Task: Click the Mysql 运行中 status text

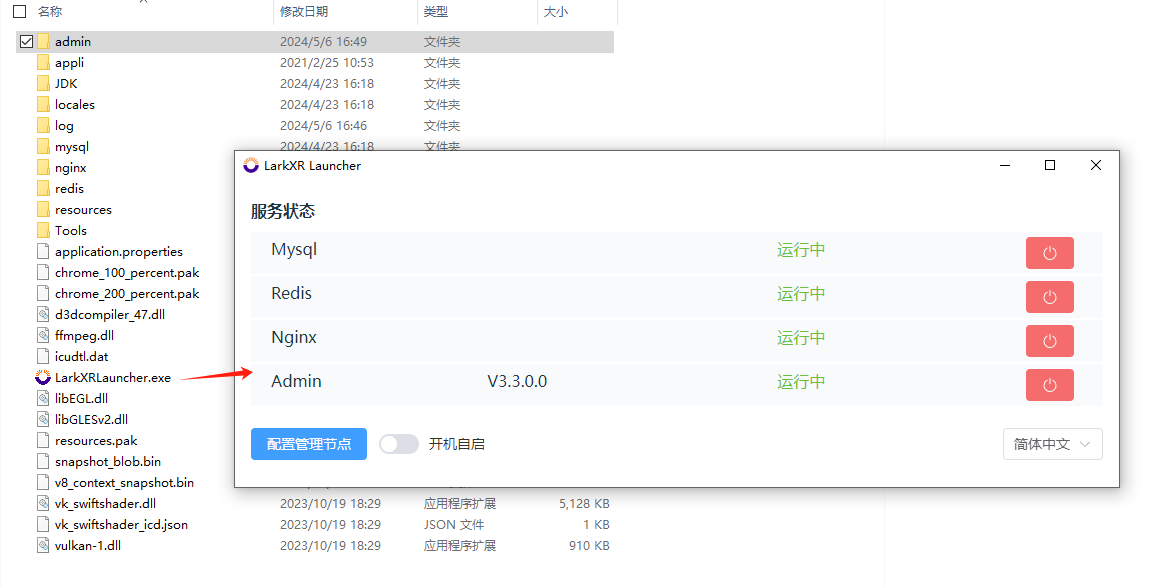Action: click(x=801, y=250)
